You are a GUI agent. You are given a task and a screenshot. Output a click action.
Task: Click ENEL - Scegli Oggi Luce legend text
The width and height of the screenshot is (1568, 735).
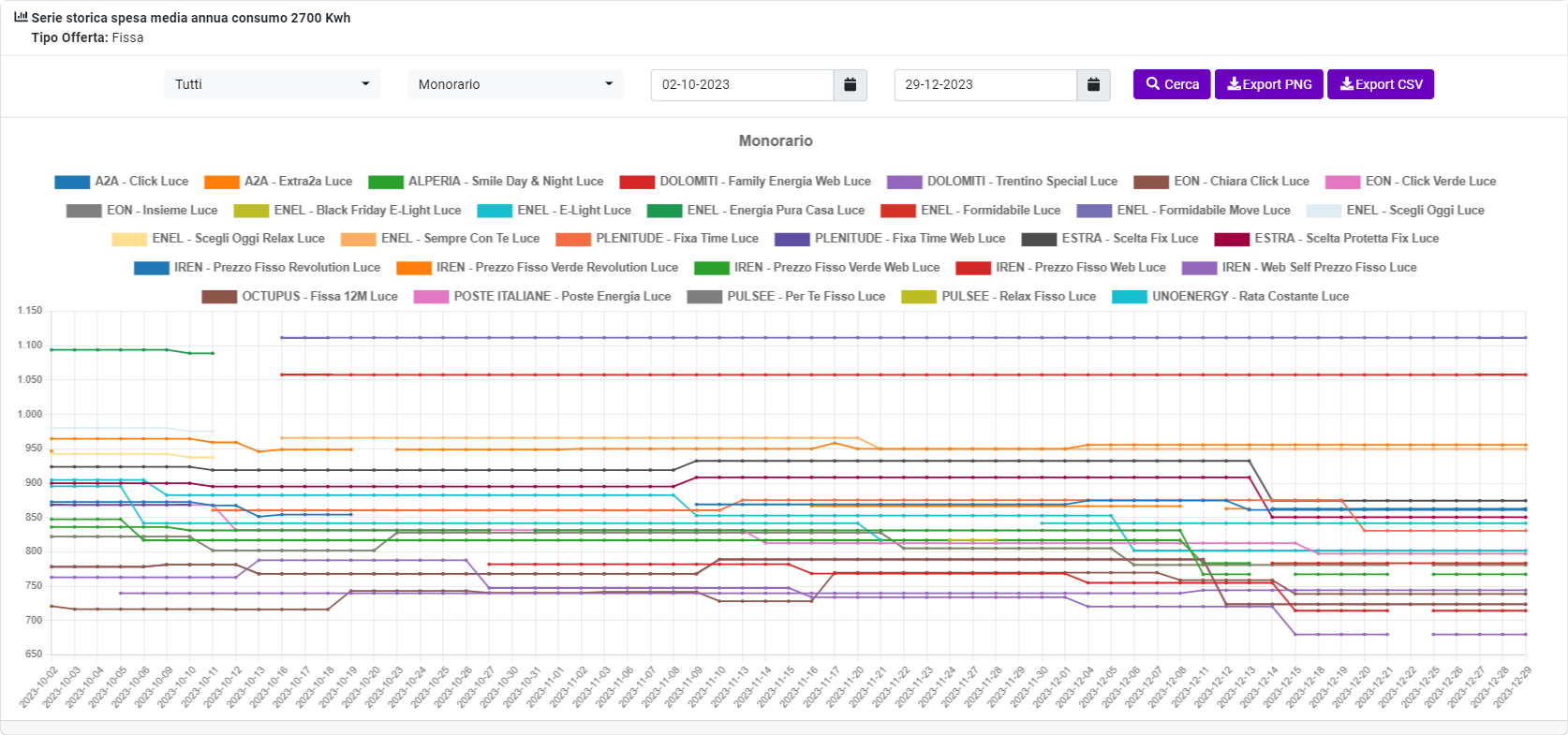(x=1415, y=211)
